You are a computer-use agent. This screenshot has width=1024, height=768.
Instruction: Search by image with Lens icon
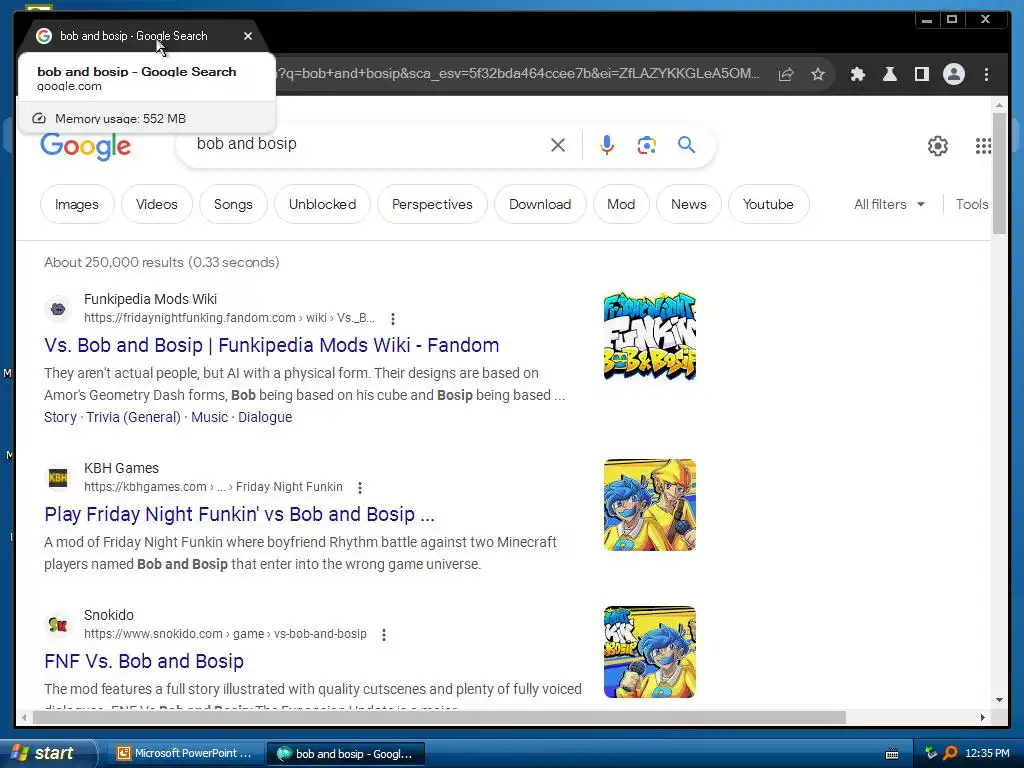pos(647,145)
